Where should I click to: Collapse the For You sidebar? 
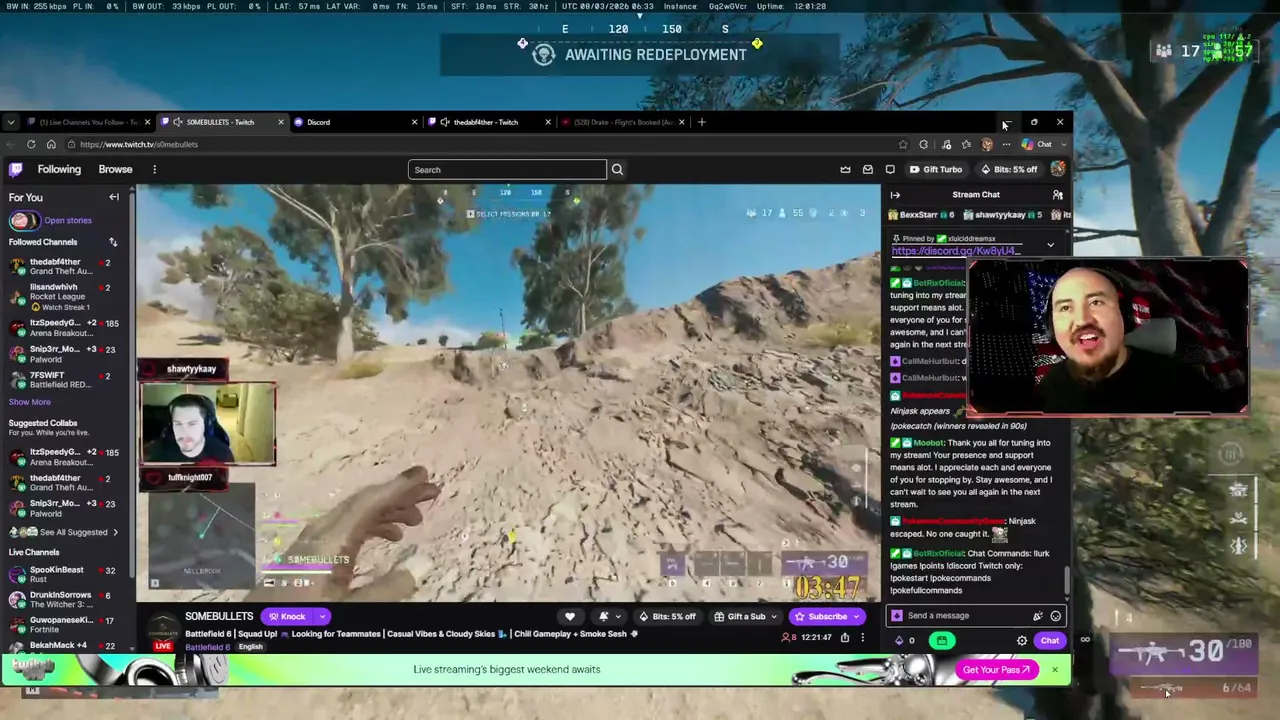pos(114,197)
